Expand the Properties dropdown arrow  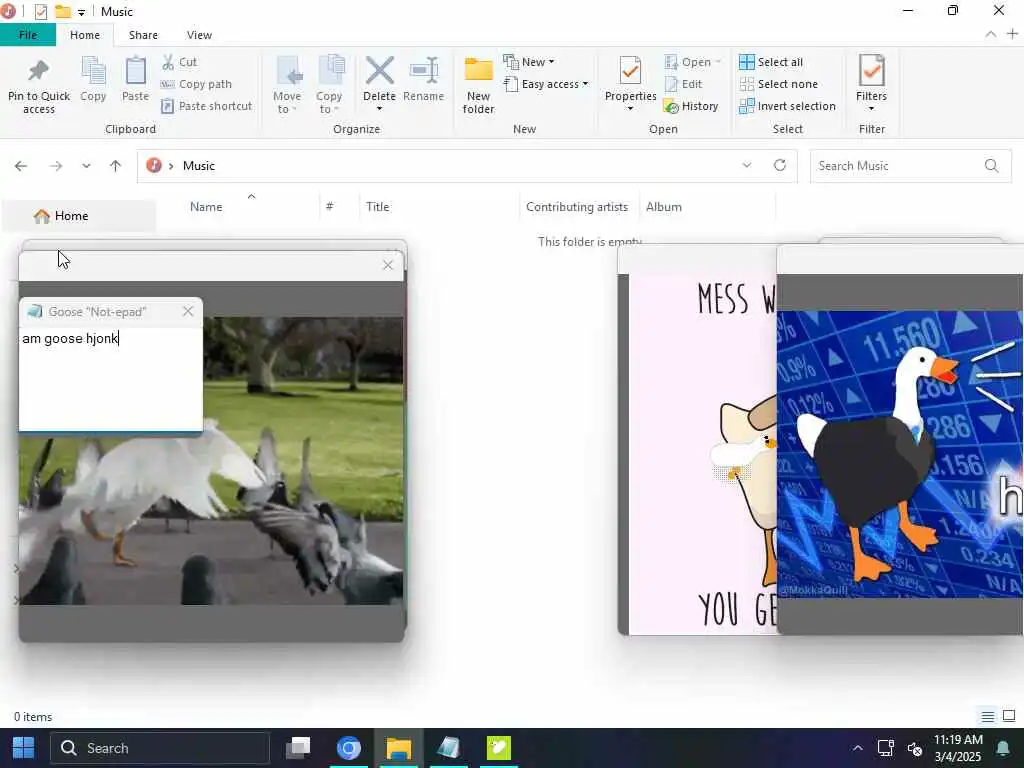630,108
